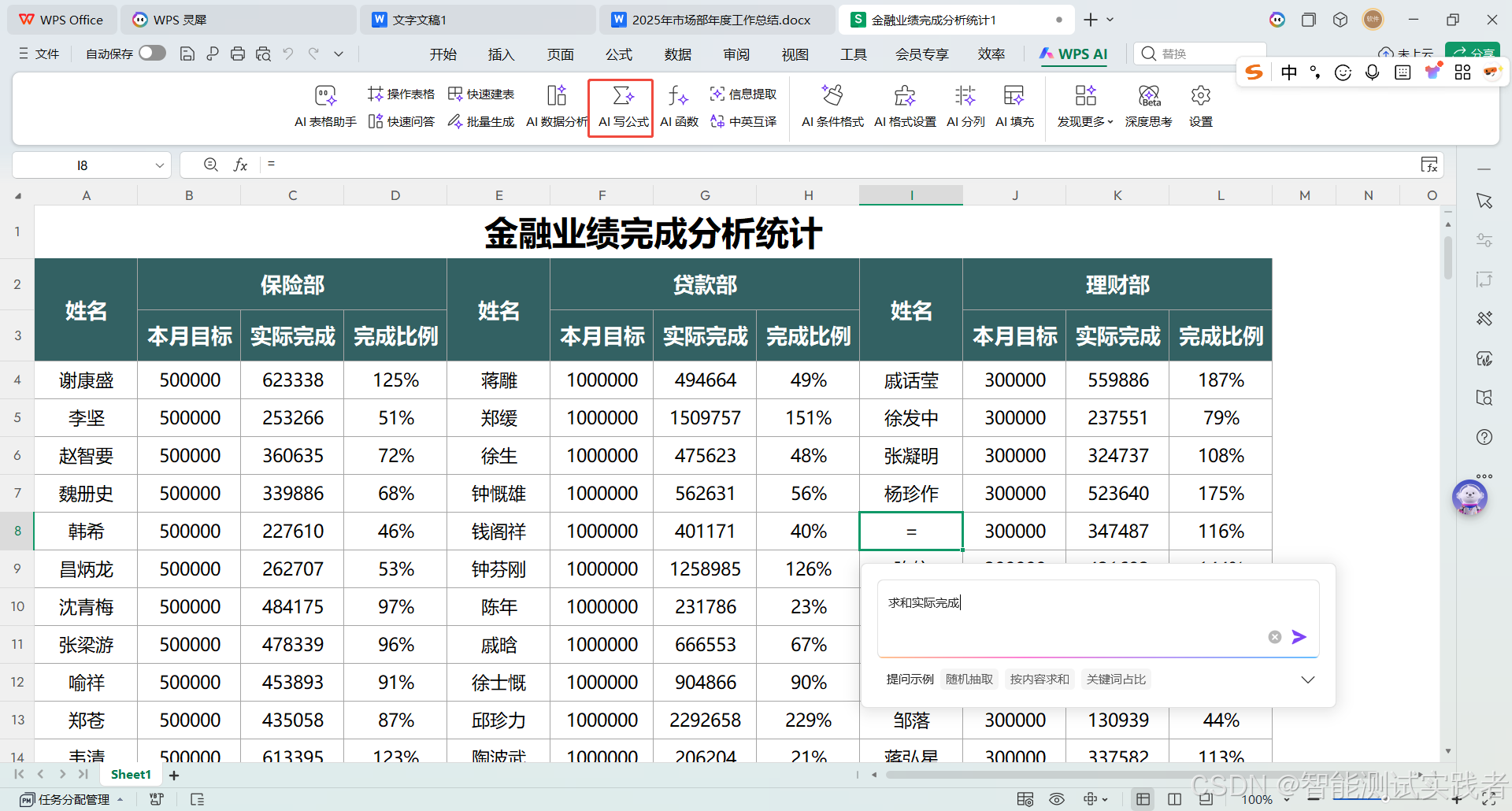This screenshot has width=1512, height=811.
Task: Click the 随机抽取 suggestion chip
Action: [x=969, y=679]
